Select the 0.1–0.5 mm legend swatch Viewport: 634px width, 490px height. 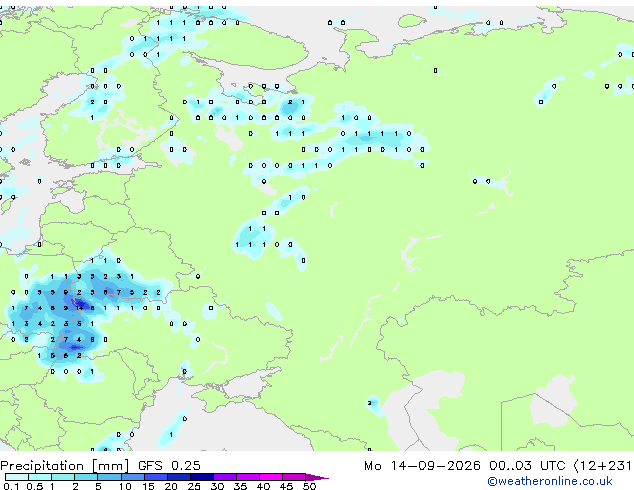click(17, 477)
